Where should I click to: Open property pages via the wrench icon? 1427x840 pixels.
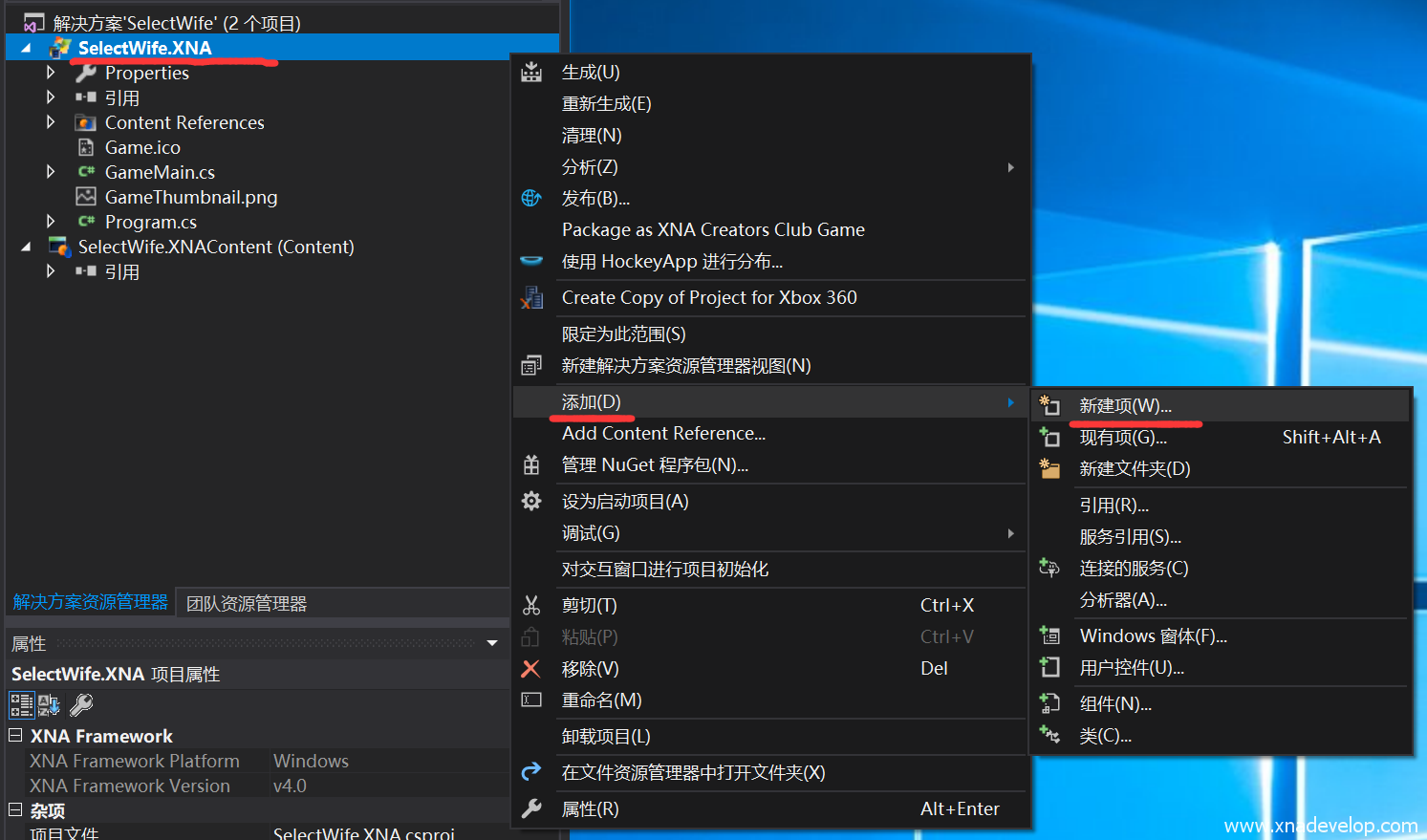pos(81,705)
